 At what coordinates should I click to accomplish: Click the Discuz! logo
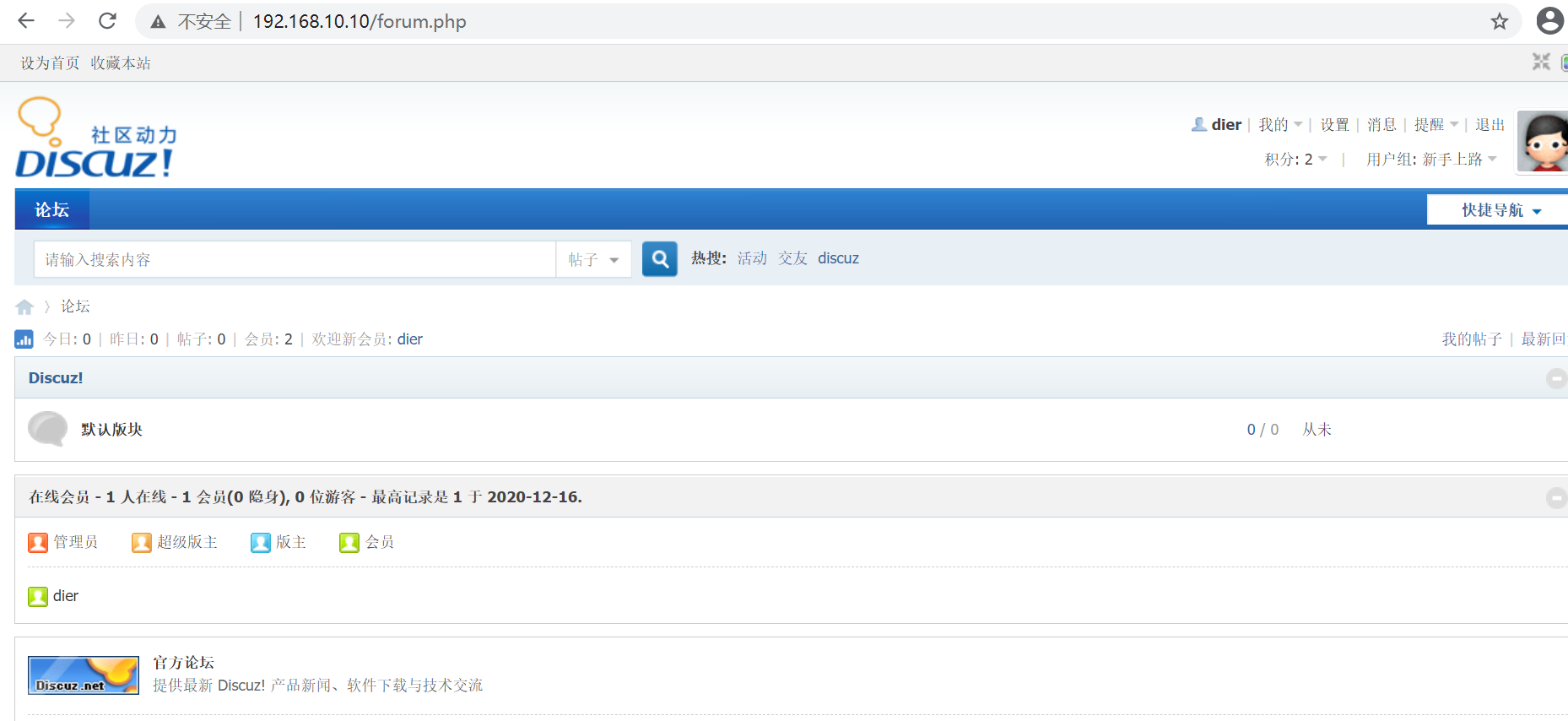click(96, 138)
